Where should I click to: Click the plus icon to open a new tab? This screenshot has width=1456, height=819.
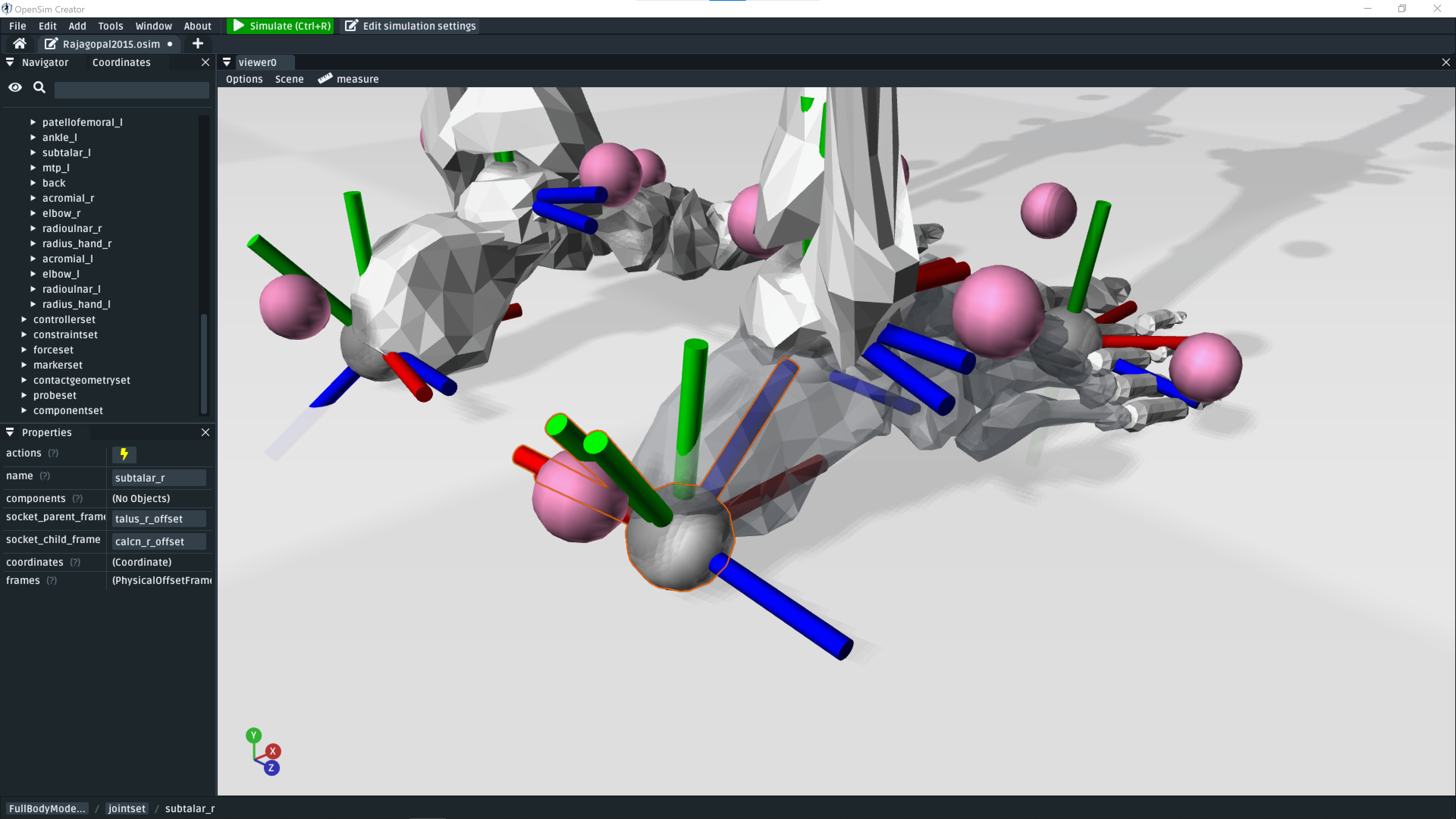(197, 44)
